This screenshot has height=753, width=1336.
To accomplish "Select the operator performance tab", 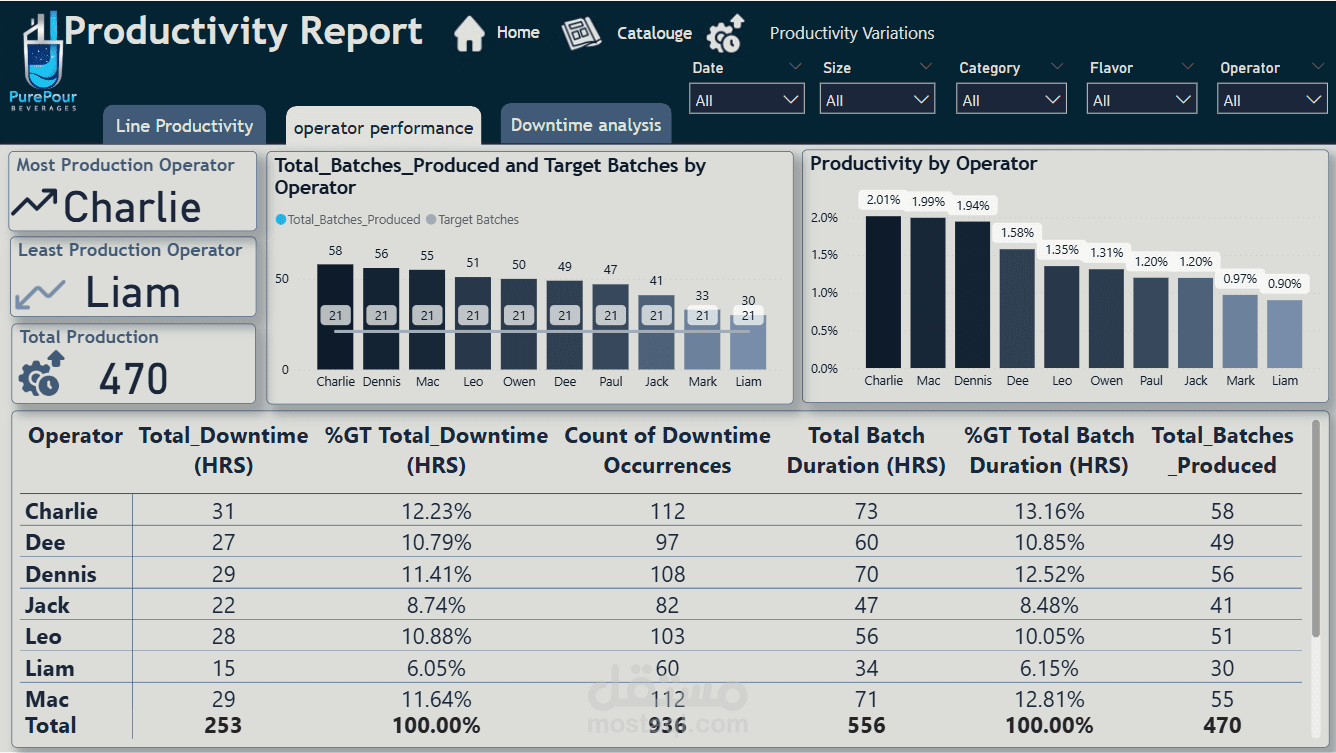I will 383,128.
